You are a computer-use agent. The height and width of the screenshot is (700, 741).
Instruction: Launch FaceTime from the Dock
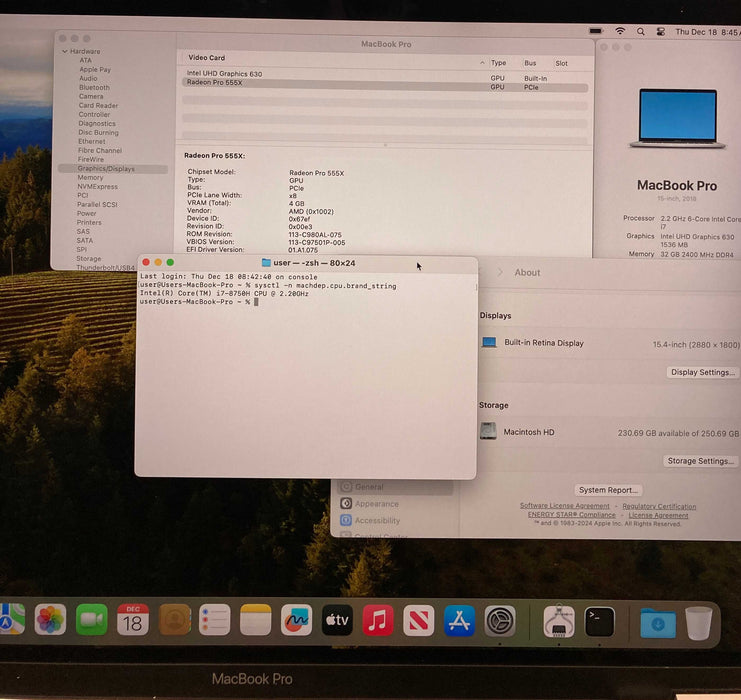(91, 619)
